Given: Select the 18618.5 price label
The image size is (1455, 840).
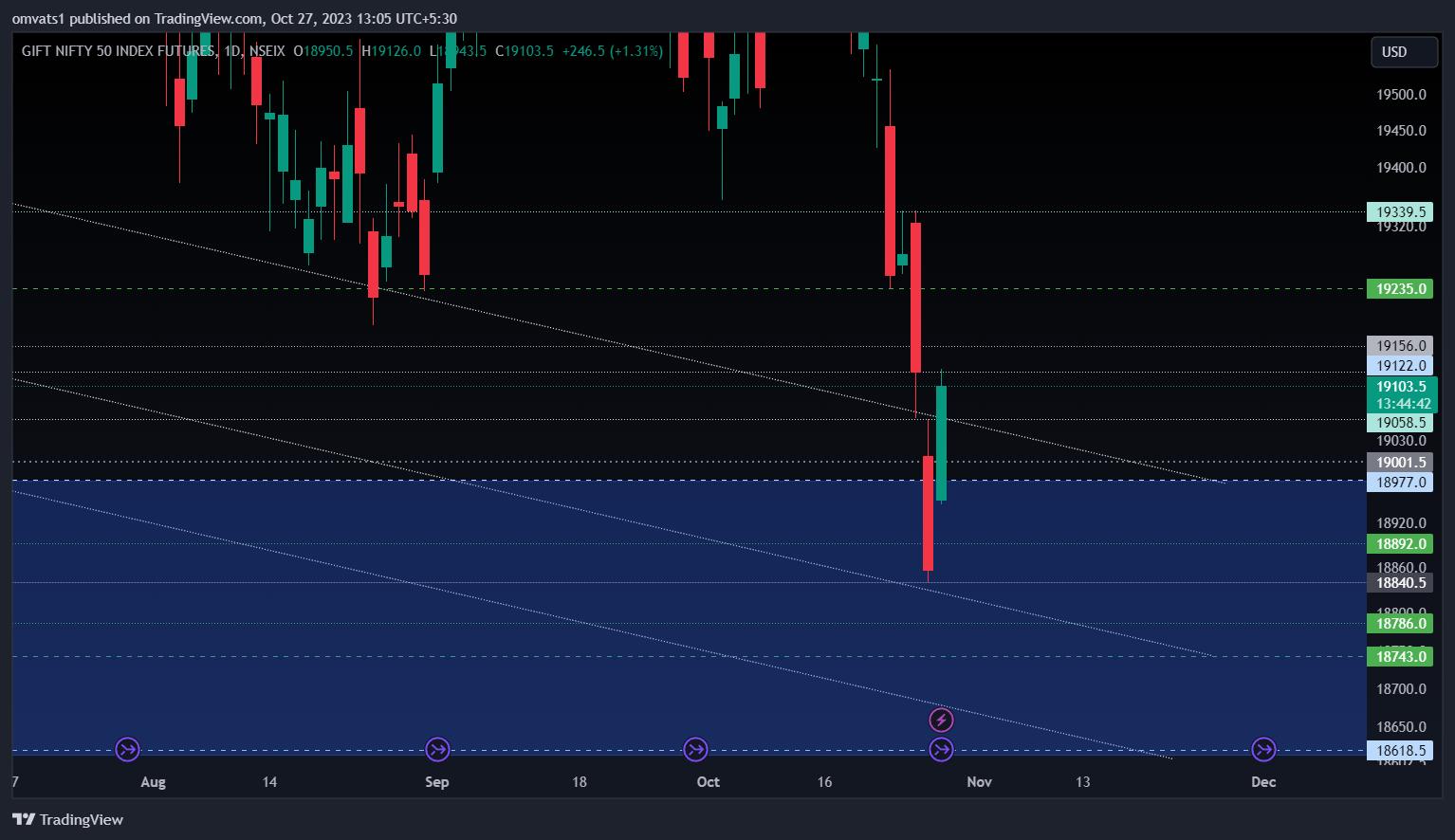Looking at the screenshot, I should (1400, 751).
